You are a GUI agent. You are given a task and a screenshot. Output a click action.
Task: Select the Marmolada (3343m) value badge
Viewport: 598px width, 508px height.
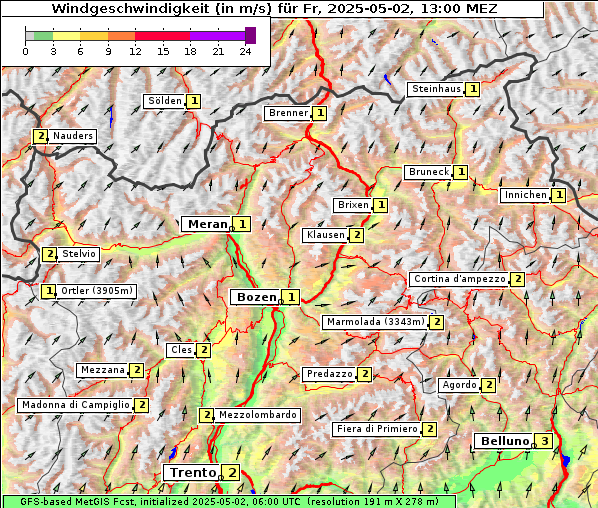(x=437, y=322)
